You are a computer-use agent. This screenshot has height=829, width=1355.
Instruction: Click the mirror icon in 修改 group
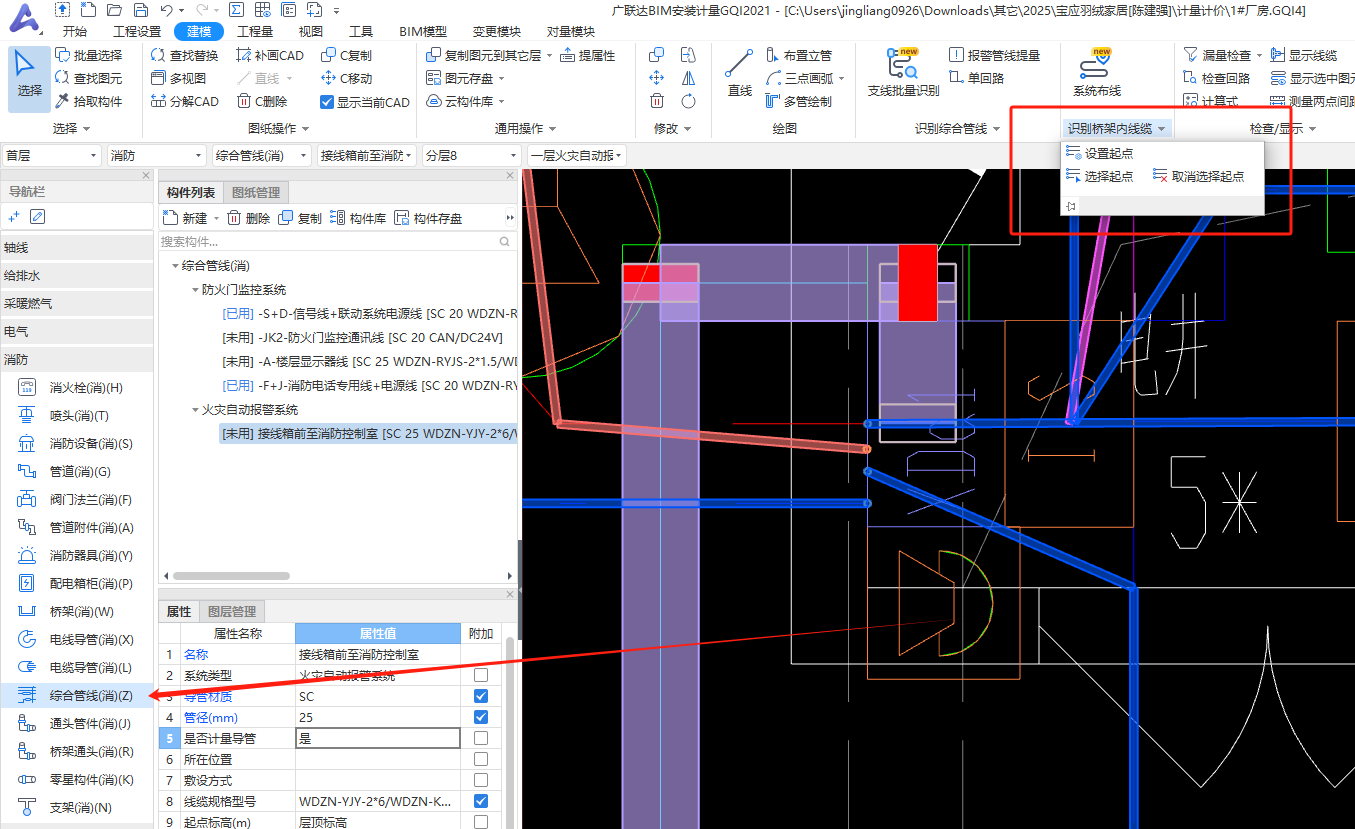pos(689,78)
